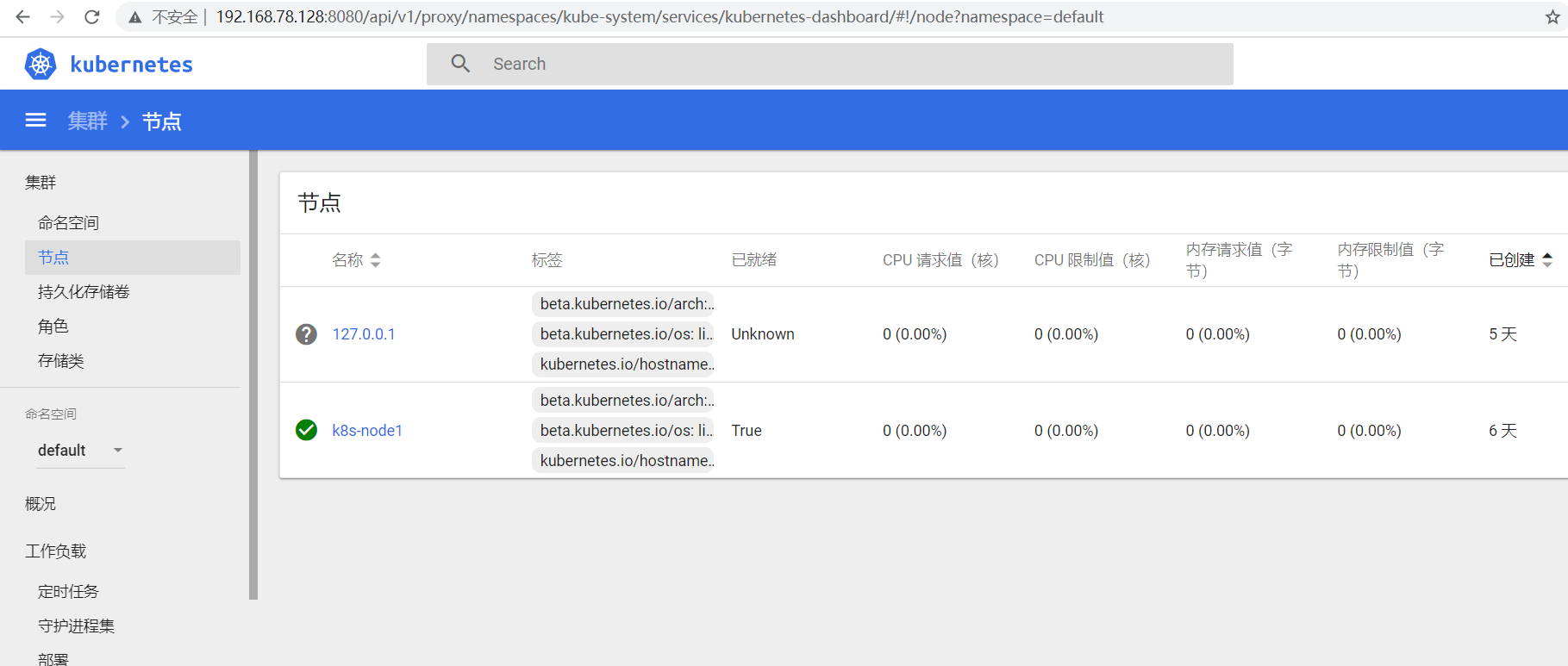Click k8s-node1 beta.kubernetes.io/arch label chip
The width and height of the screenshot is (1568, 666).
click(x=623, y=401)
